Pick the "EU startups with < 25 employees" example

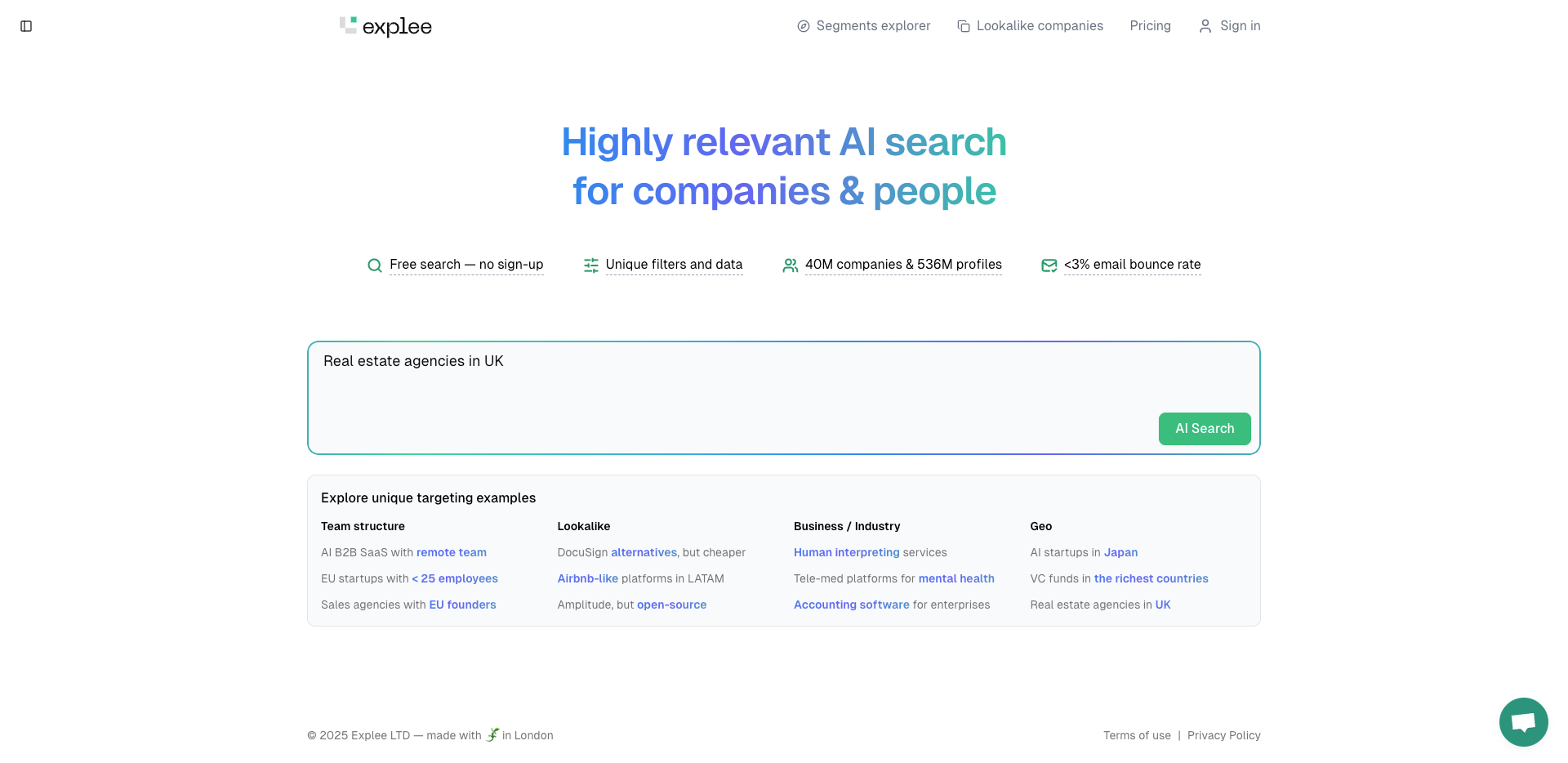pyautogui.click(x=409, y=579)
